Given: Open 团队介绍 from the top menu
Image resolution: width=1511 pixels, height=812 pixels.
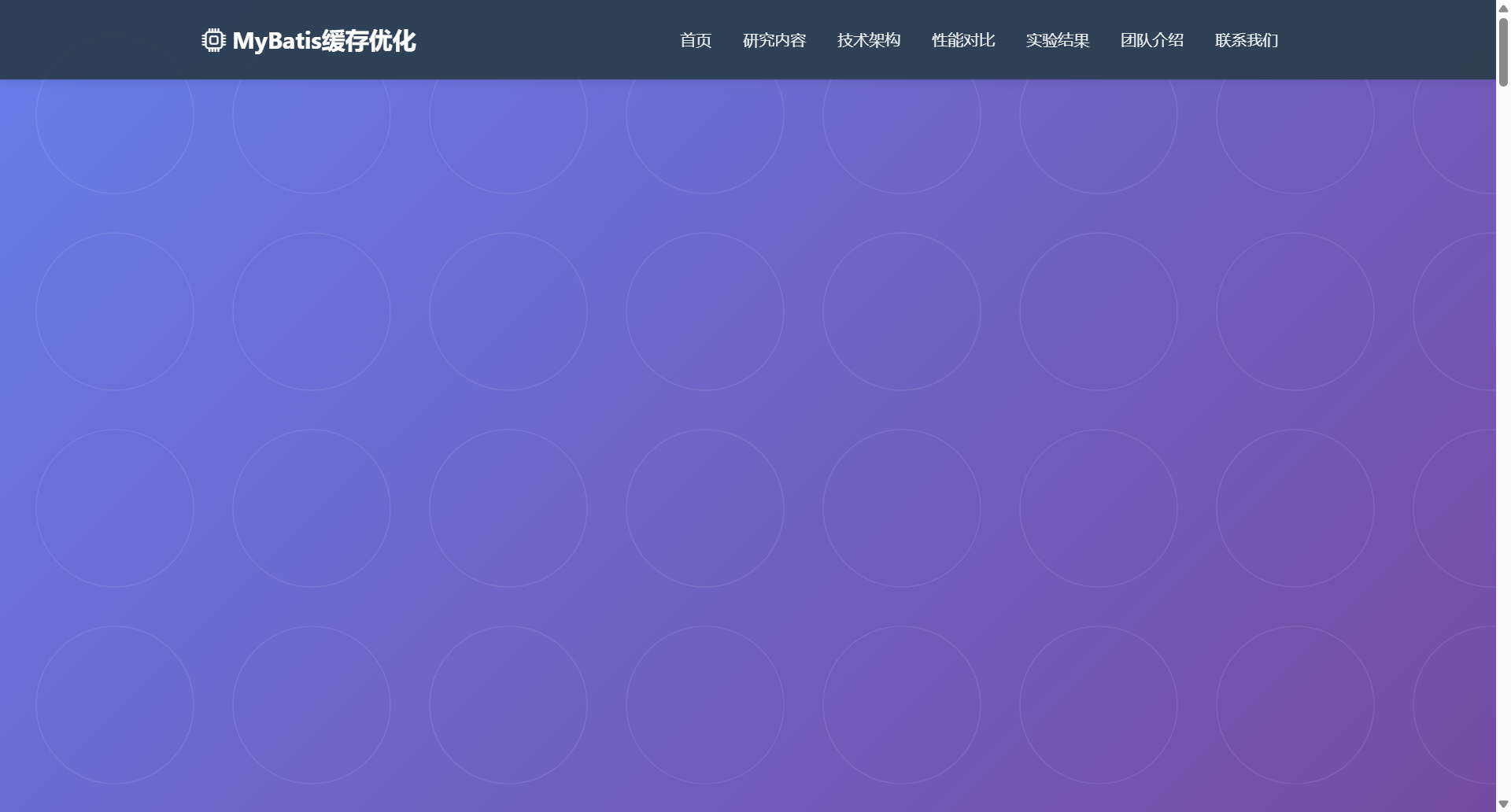Looking at the screenshot, I should [x=1152, y=40].
